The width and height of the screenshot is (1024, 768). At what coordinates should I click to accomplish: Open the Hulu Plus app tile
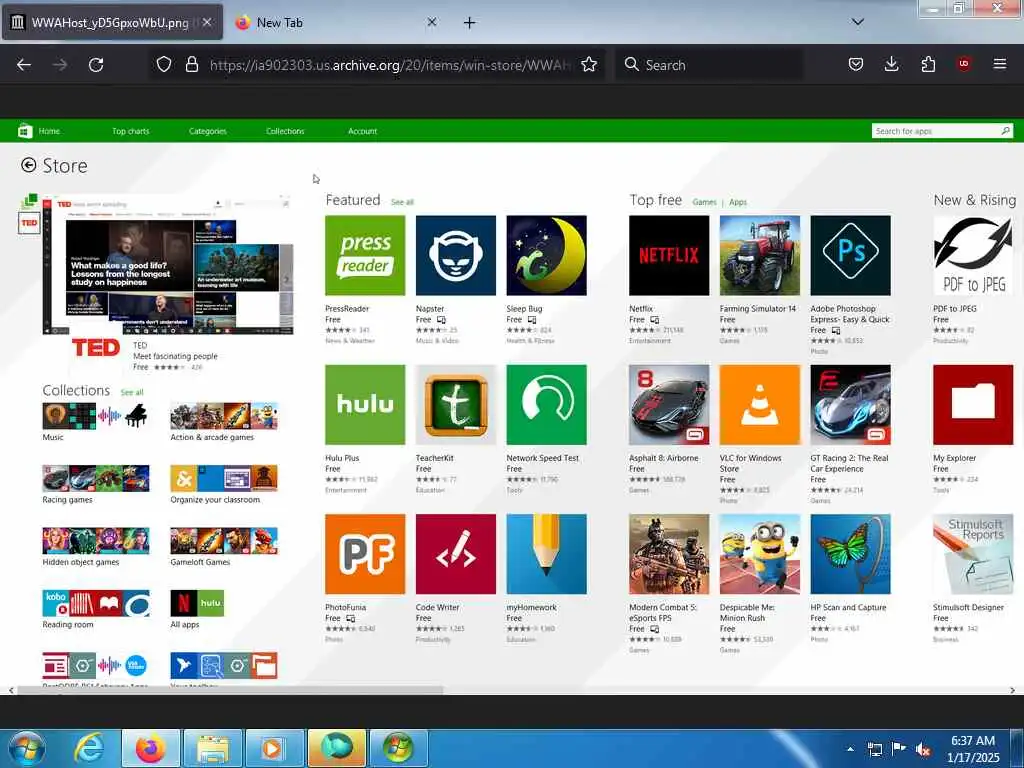(364, 404)
